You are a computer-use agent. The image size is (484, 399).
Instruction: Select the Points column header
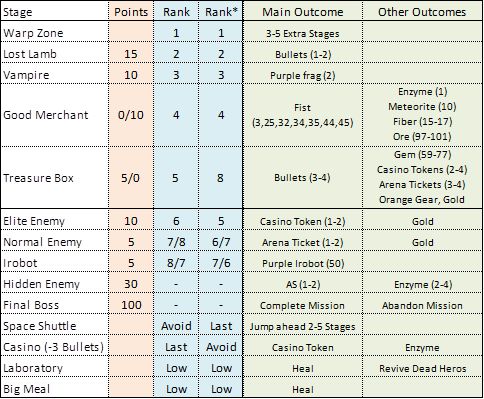(131, 12)
